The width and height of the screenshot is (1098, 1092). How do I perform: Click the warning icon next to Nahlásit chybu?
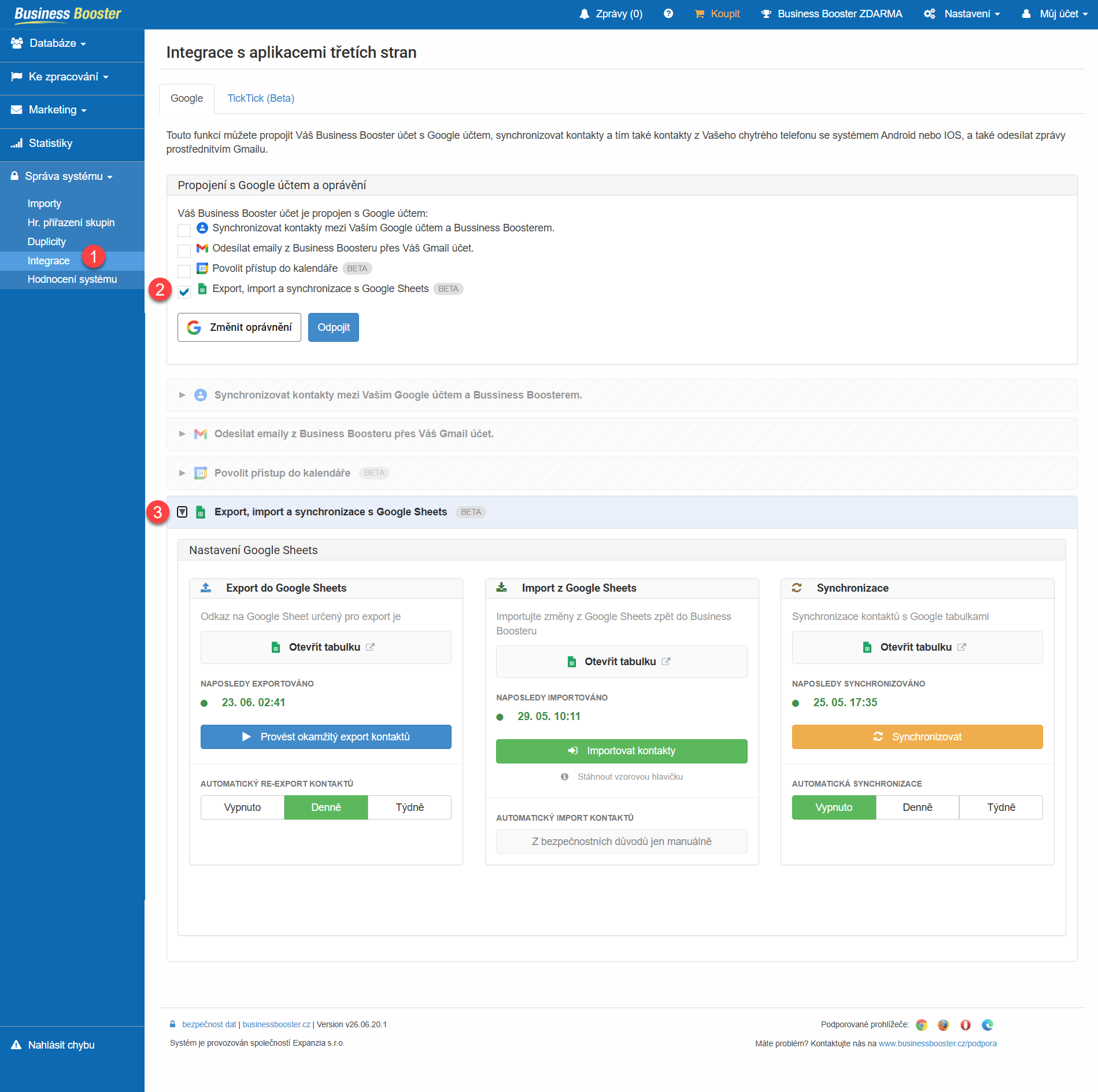coord(16,1045)
